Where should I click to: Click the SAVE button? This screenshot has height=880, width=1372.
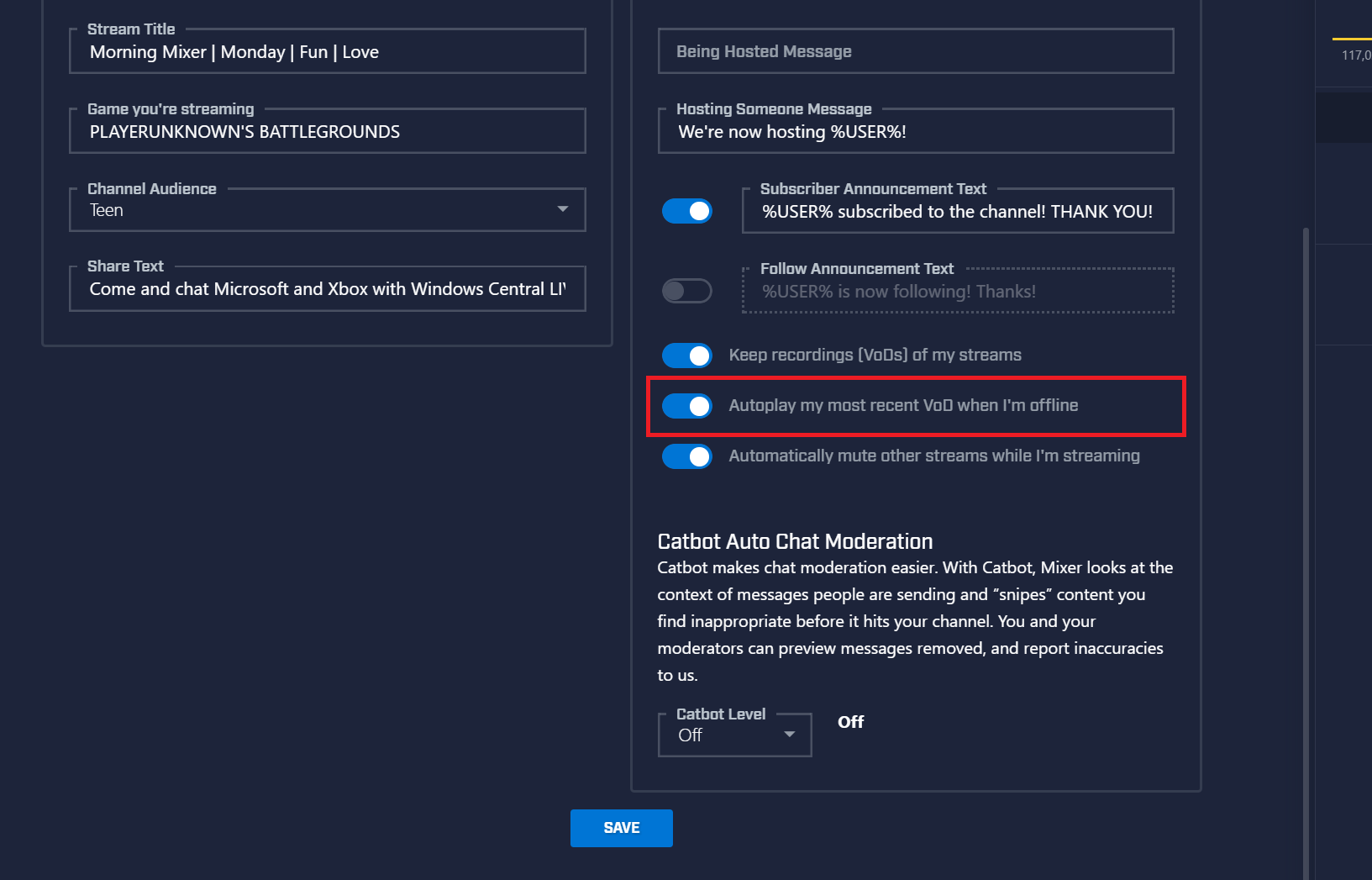coord(622,828)
